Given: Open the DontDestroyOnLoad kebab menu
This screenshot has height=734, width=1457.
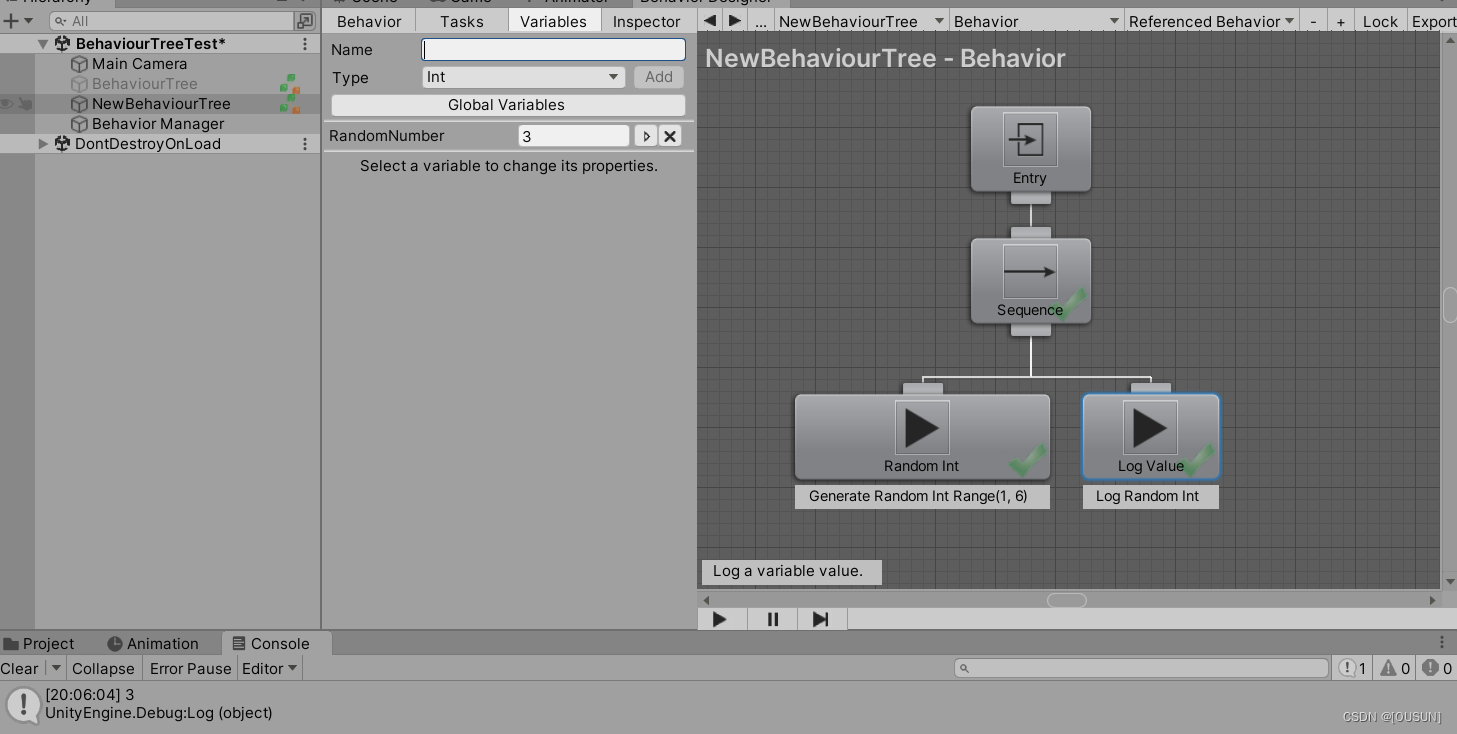Looking at the screenshot, I should click(x=305, y=144).
